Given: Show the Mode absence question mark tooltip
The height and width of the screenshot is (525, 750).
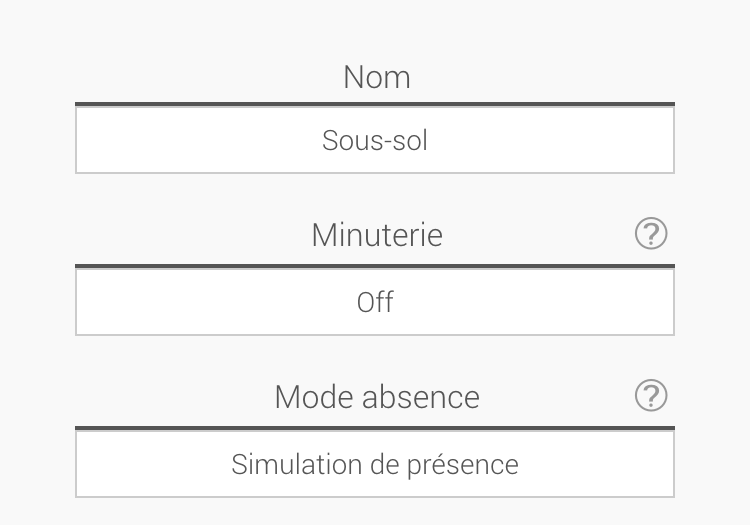Looking at the screenshot, I should tap(651, 396).
